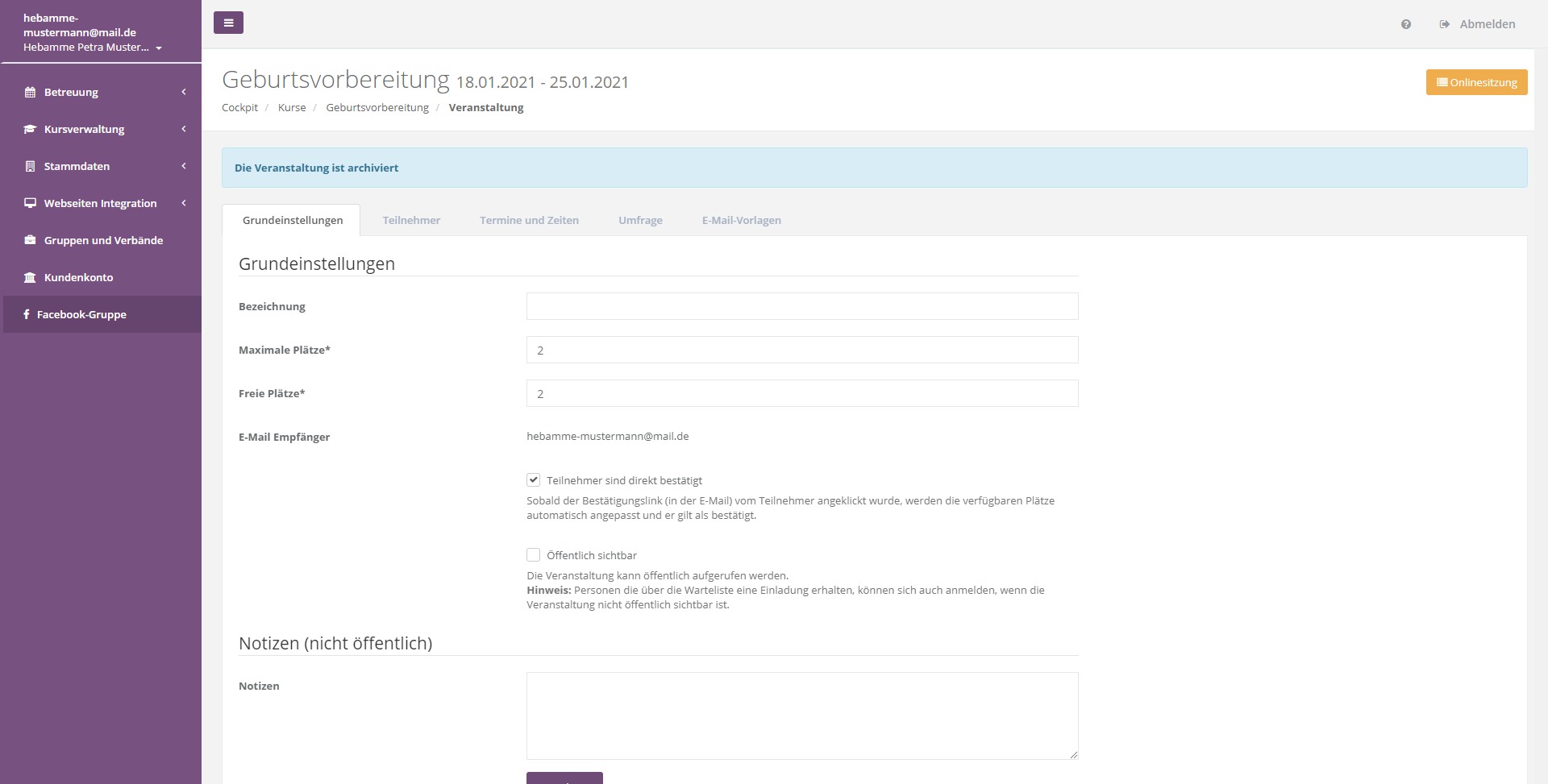This screenshot has width=1548, height=784.
Task: Click the orange Onlinesitzung button
Action: coord(1476,82)
